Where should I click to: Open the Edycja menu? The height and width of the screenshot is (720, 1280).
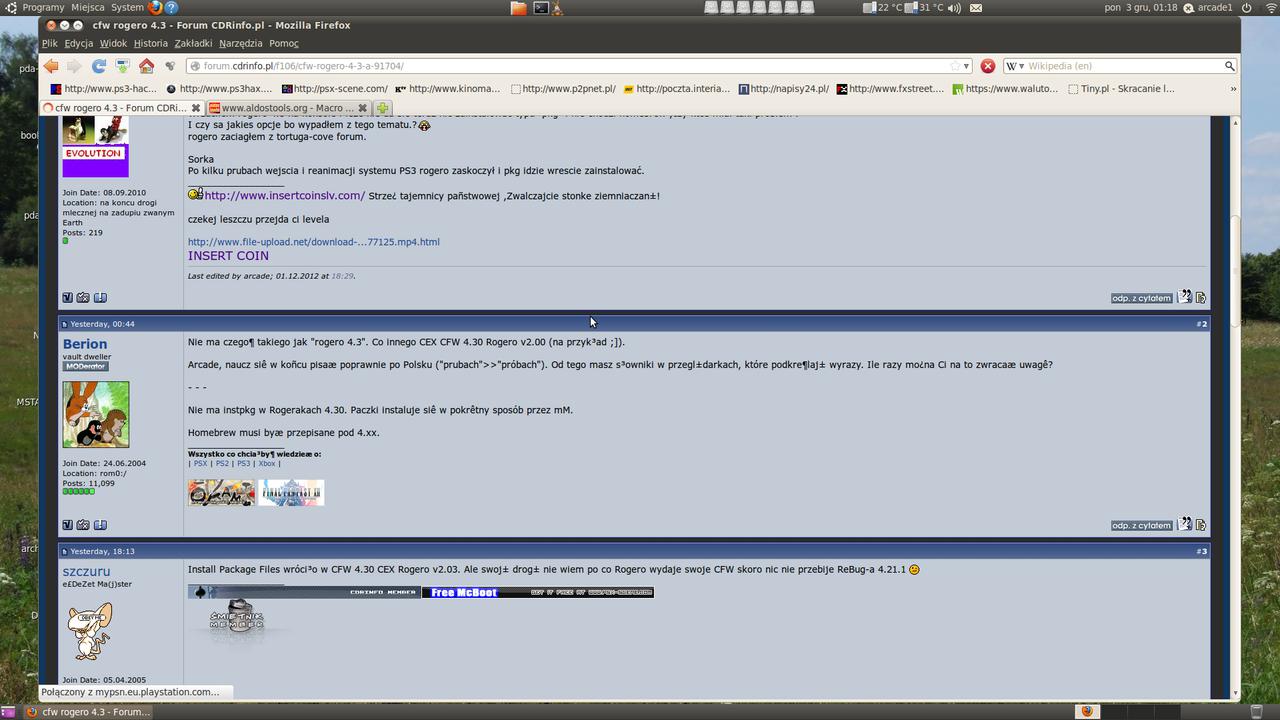[79, 43]
